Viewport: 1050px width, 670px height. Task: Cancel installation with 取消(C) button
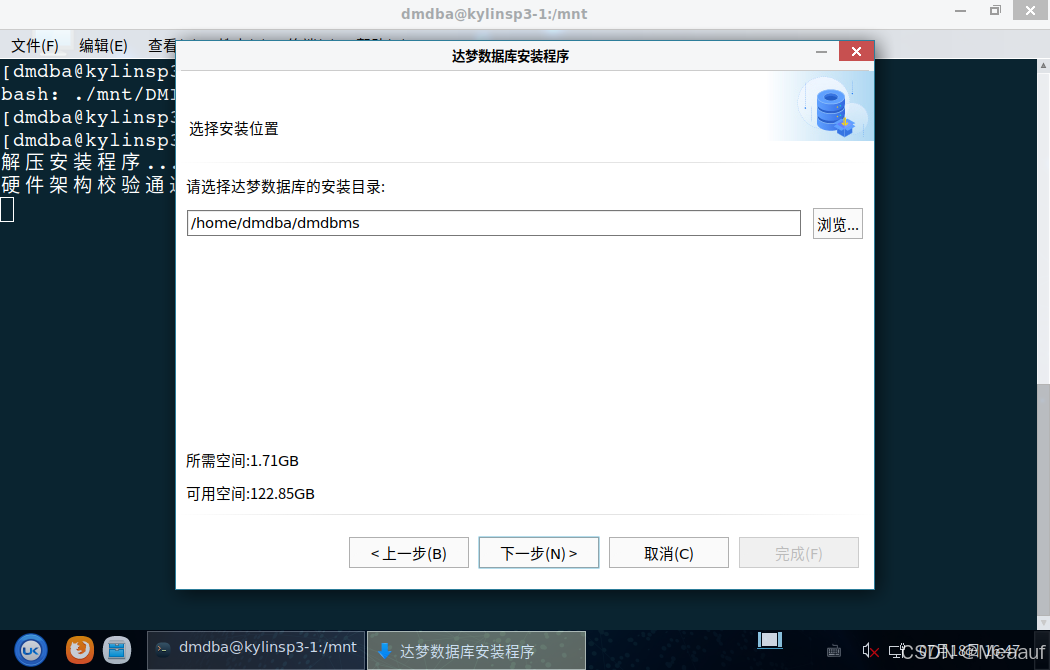tap(668, 553)
